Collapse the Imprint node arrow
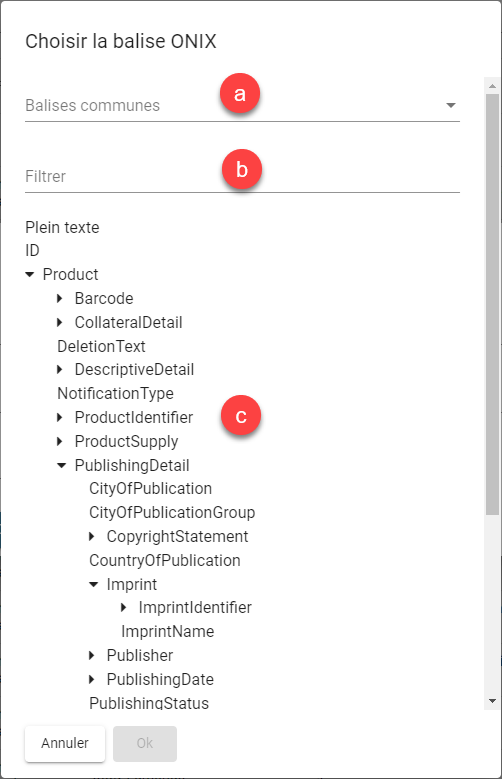This screenshot has height=779, width=502. [x=93, y=584]
